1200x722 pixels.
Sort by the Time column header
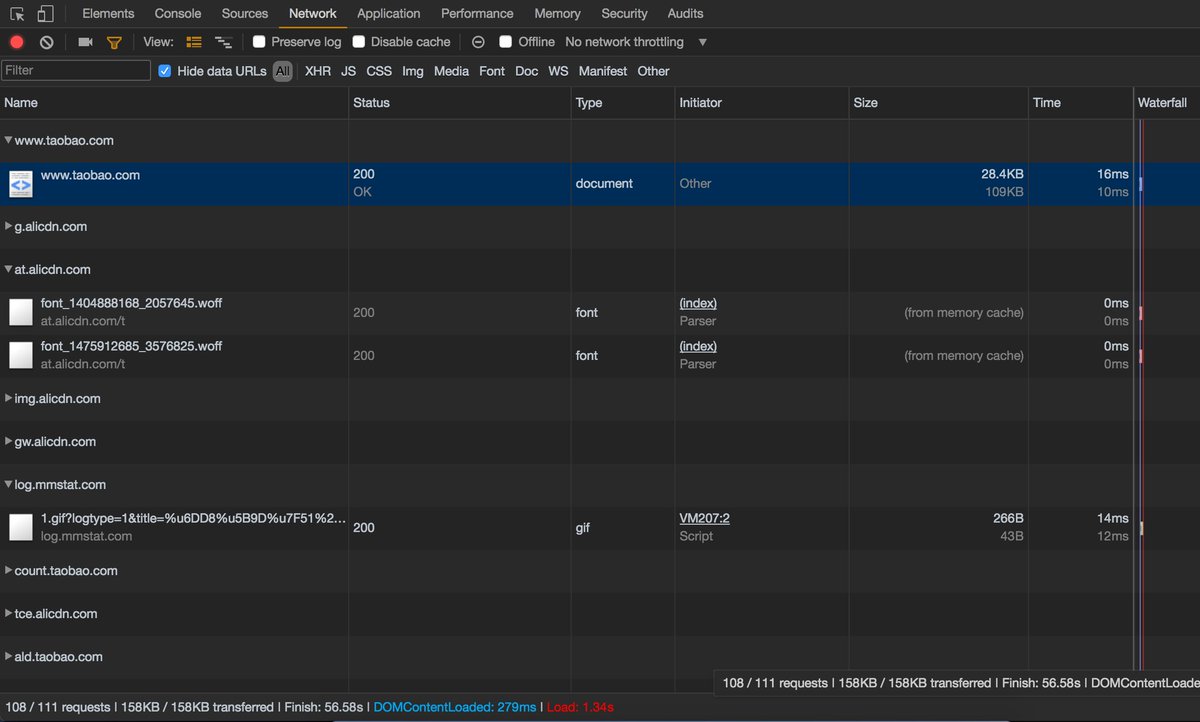coord(1081,103)
